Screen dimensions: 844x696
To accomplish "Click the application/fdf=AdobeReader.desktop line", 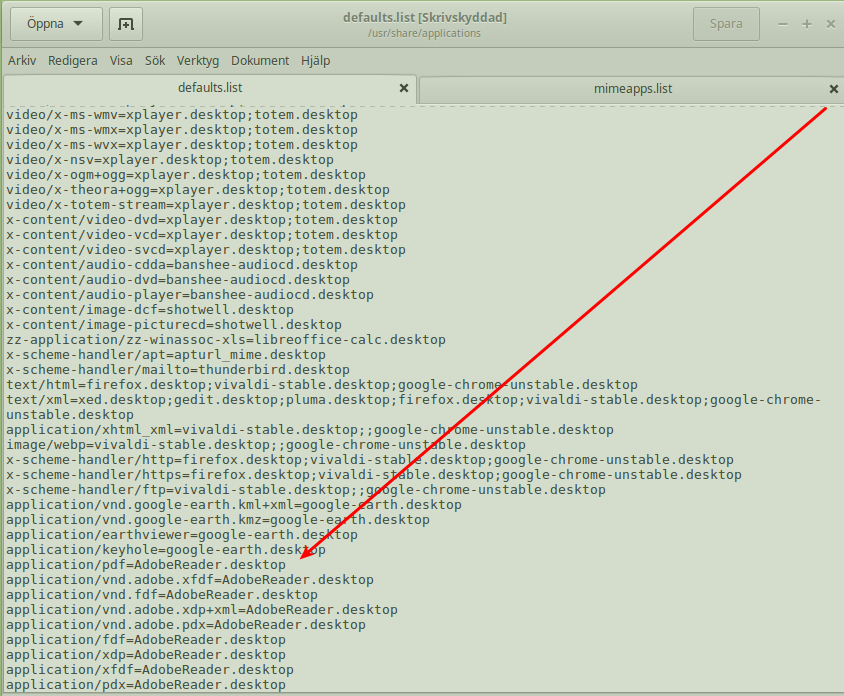I will pos(146,641).
